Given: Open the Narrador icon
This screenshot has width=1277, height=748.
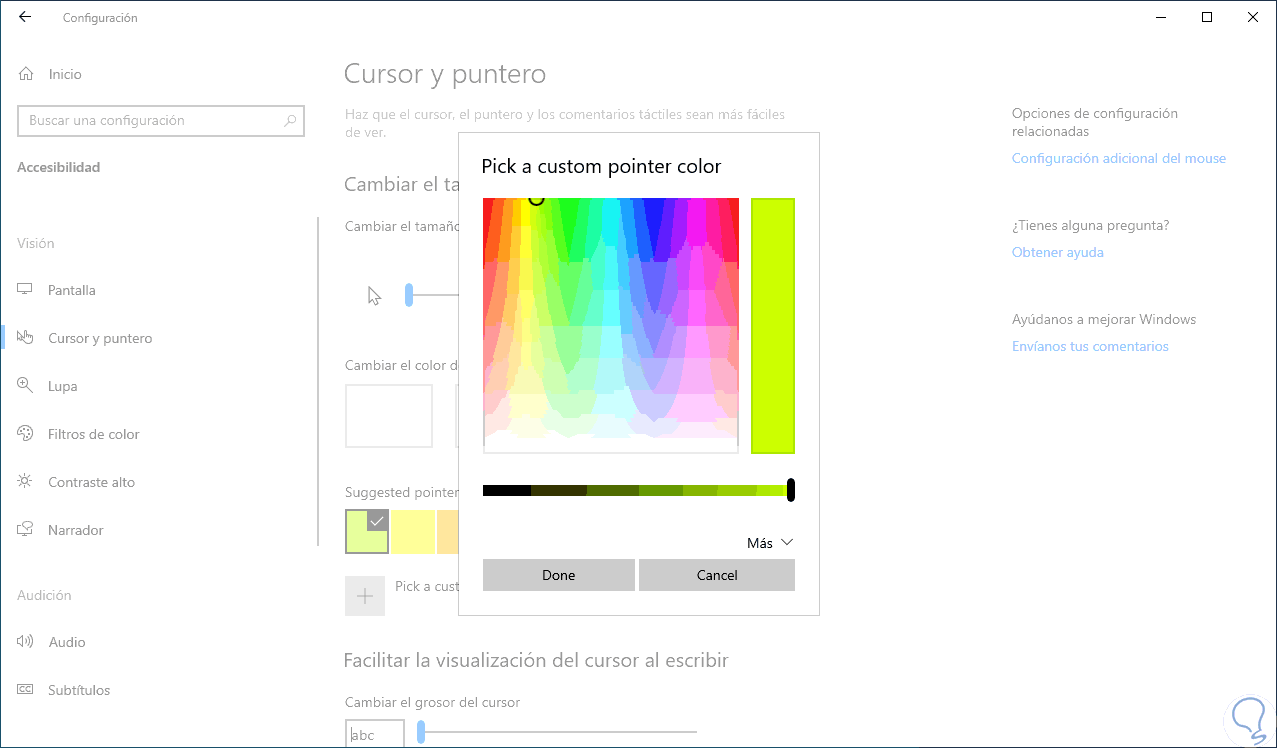Looking at the screenshot, I should [26, 530].
